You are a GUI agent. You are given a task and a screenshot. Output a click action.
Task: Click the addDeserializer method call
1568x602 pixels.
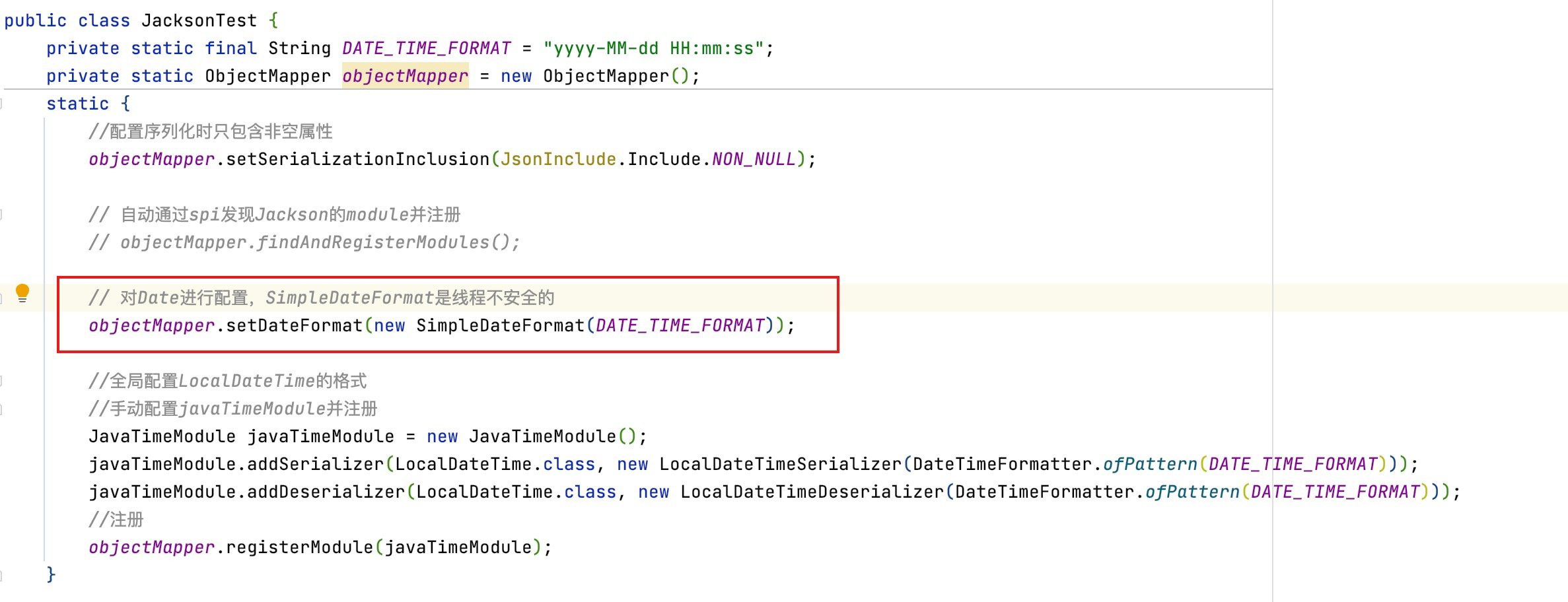[x=324, y=492]
